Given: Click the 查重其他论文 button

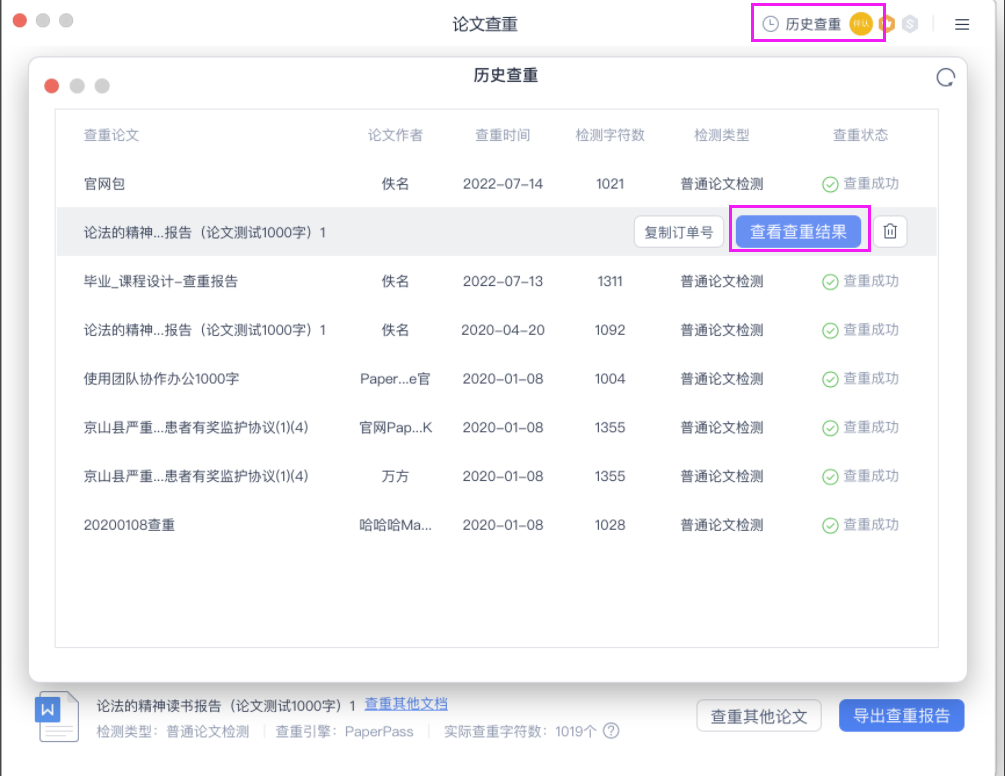Looking at the screenshot, I should point(759,716).
